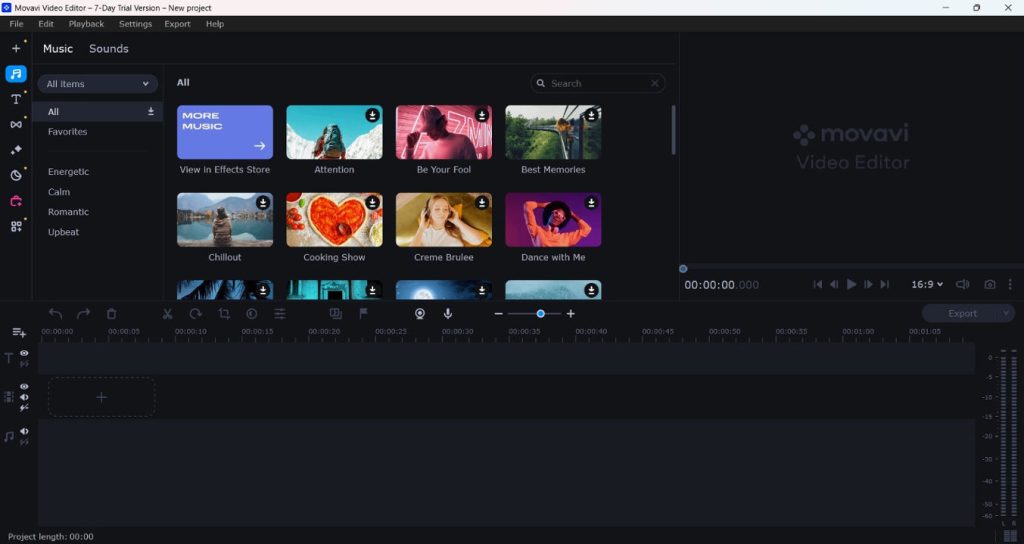Select the Crop tool icon
The height and width of the screenshot is (544, 1024).
(224, 314)
